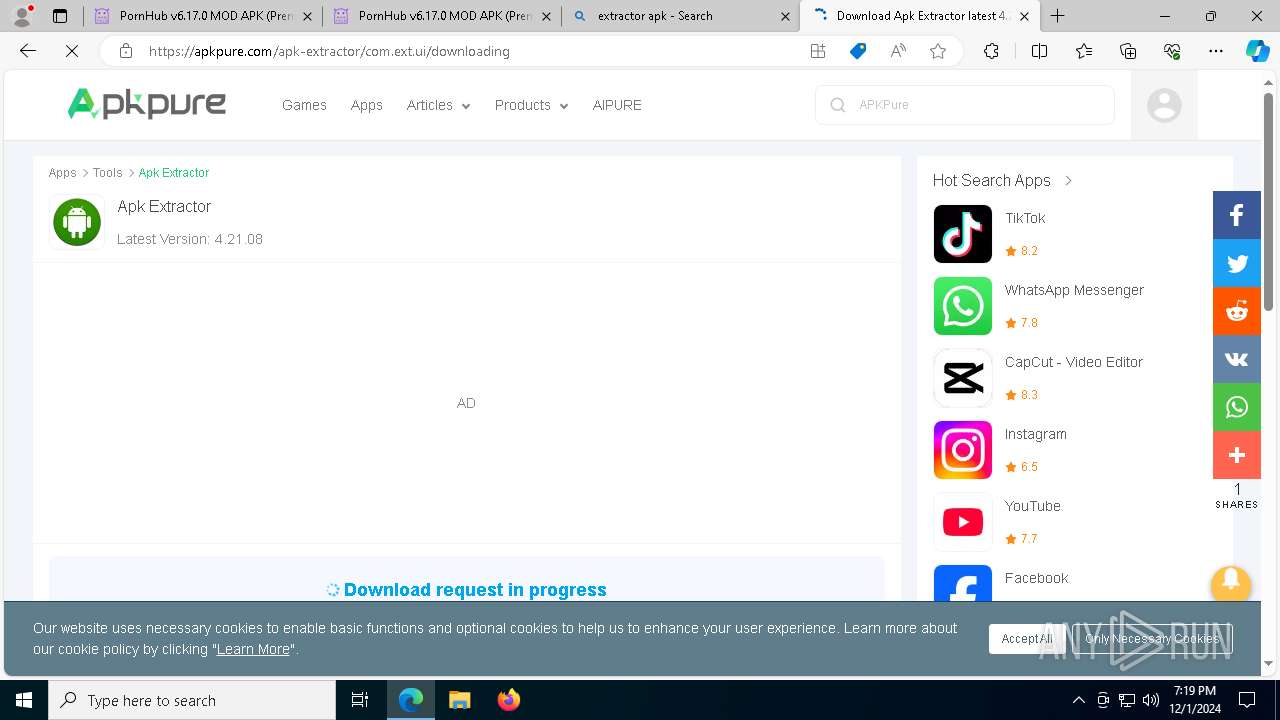This screenshot has width=1280, height=720.
Task: Click the Apk Extractor Android icon
Action: 77,222
